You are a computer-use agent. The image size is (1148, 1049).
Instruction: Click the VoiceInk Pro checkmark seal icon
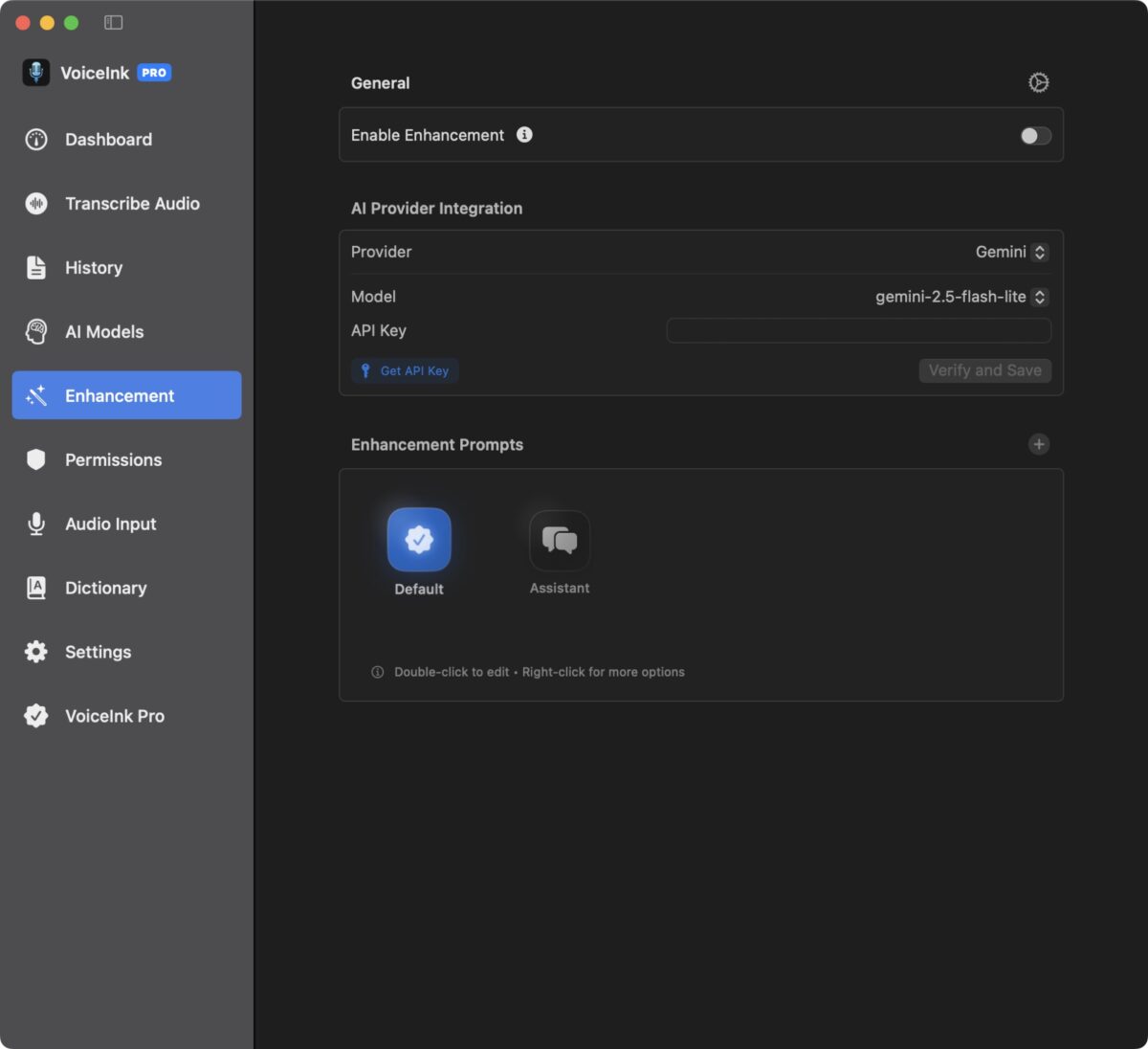point(36,717)
